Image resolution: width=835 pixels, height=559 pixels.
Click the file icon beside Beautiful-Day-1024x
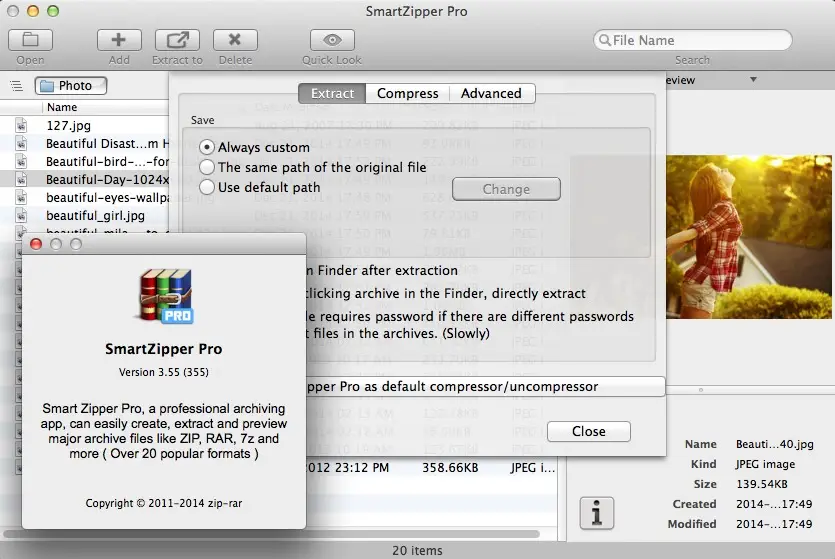(21, 179)
